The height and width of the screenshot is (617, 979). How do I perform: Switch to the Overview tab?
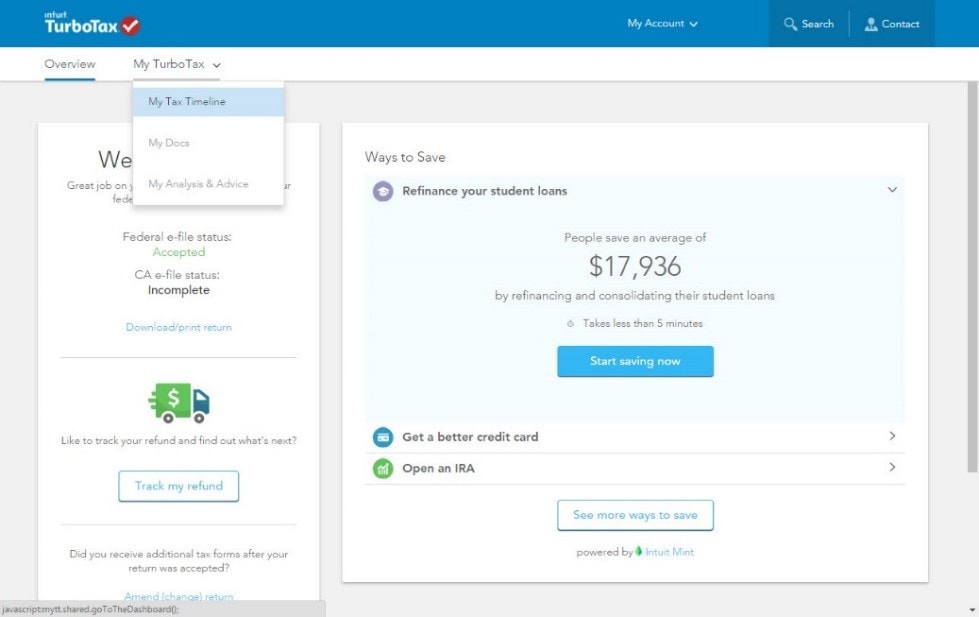pyautogui.click(x=70, y=64)
